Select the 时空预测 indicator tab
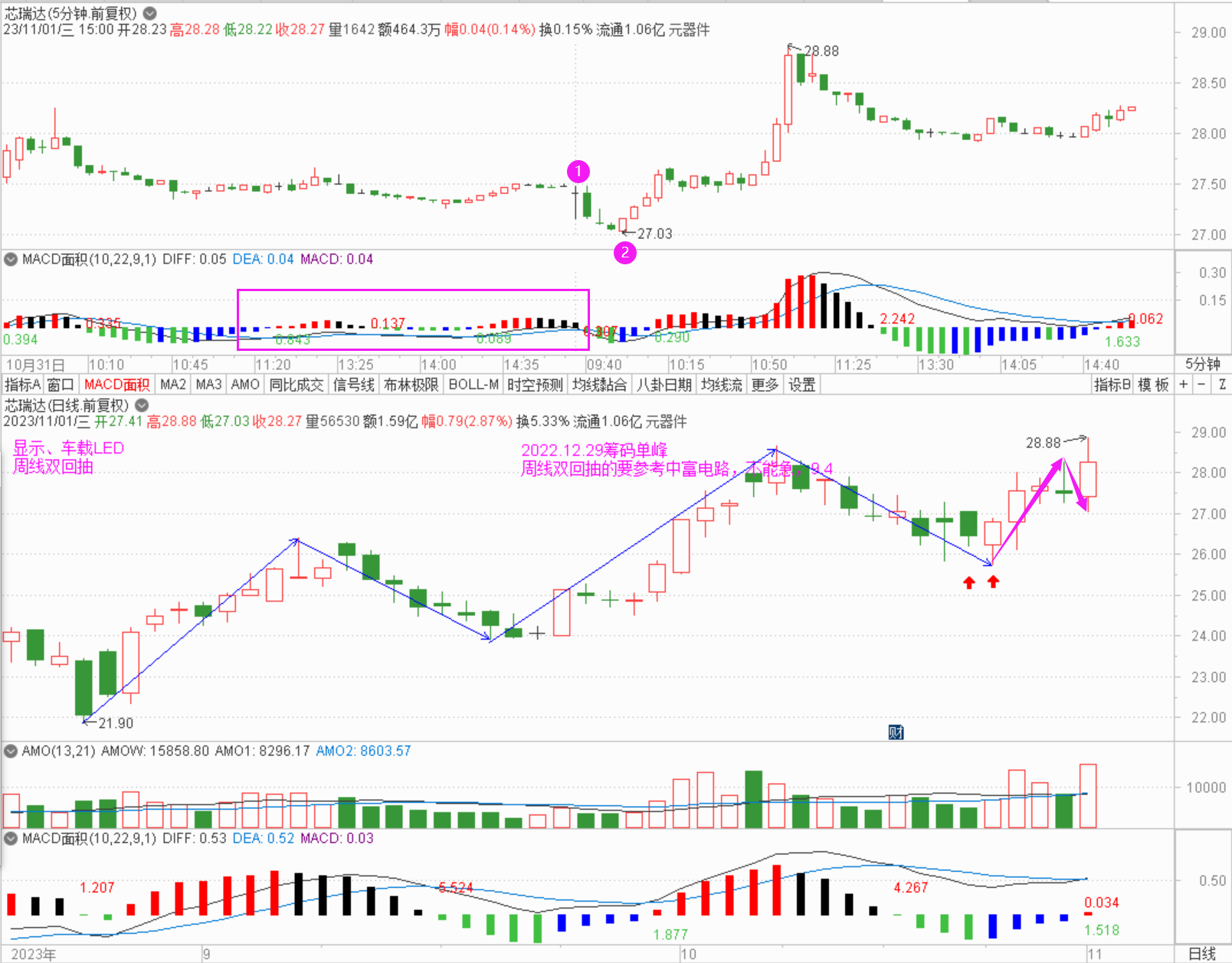The image size is (1232, 963). tap(535, 385)
